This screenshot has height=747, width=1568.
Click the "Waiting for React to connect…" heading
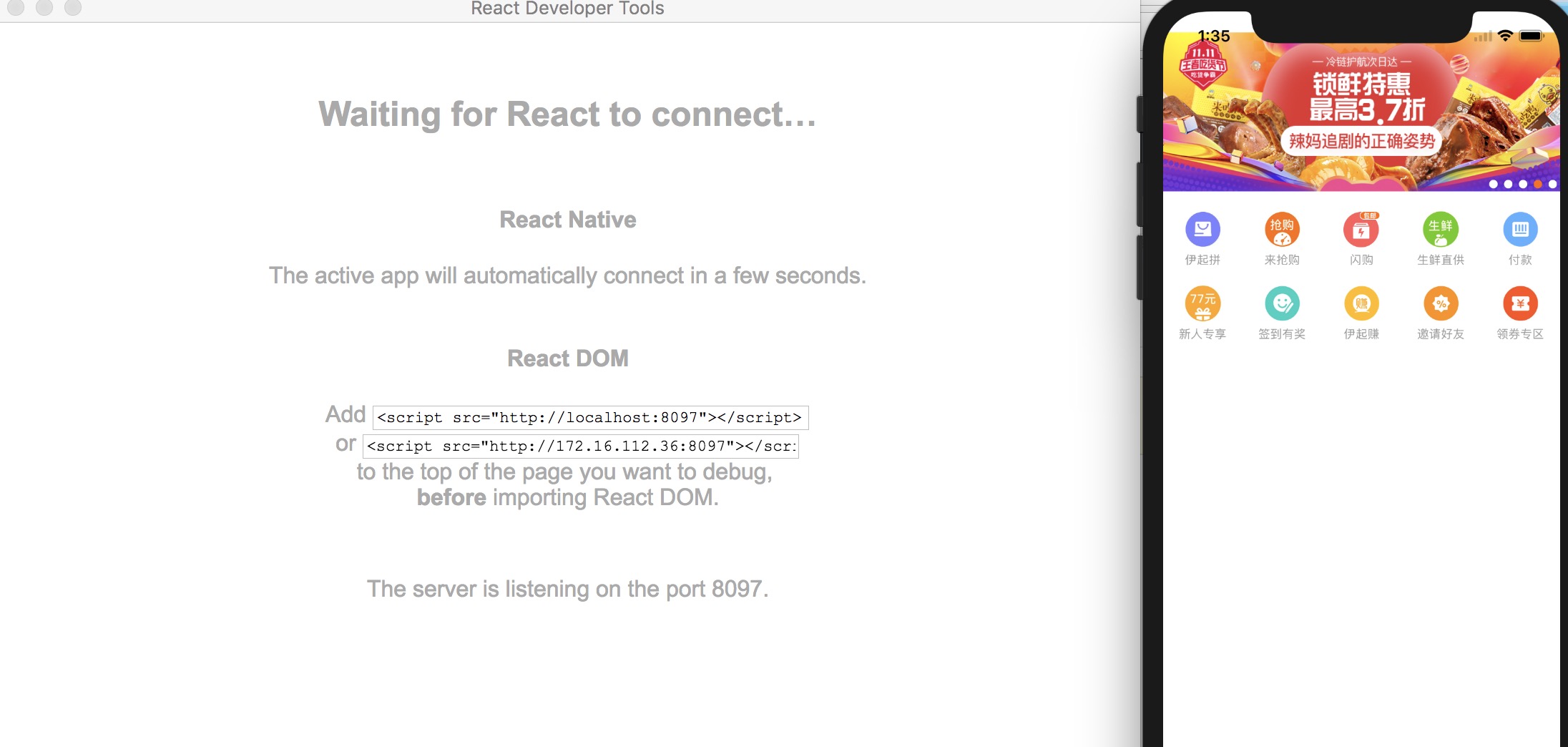[567, 114]
